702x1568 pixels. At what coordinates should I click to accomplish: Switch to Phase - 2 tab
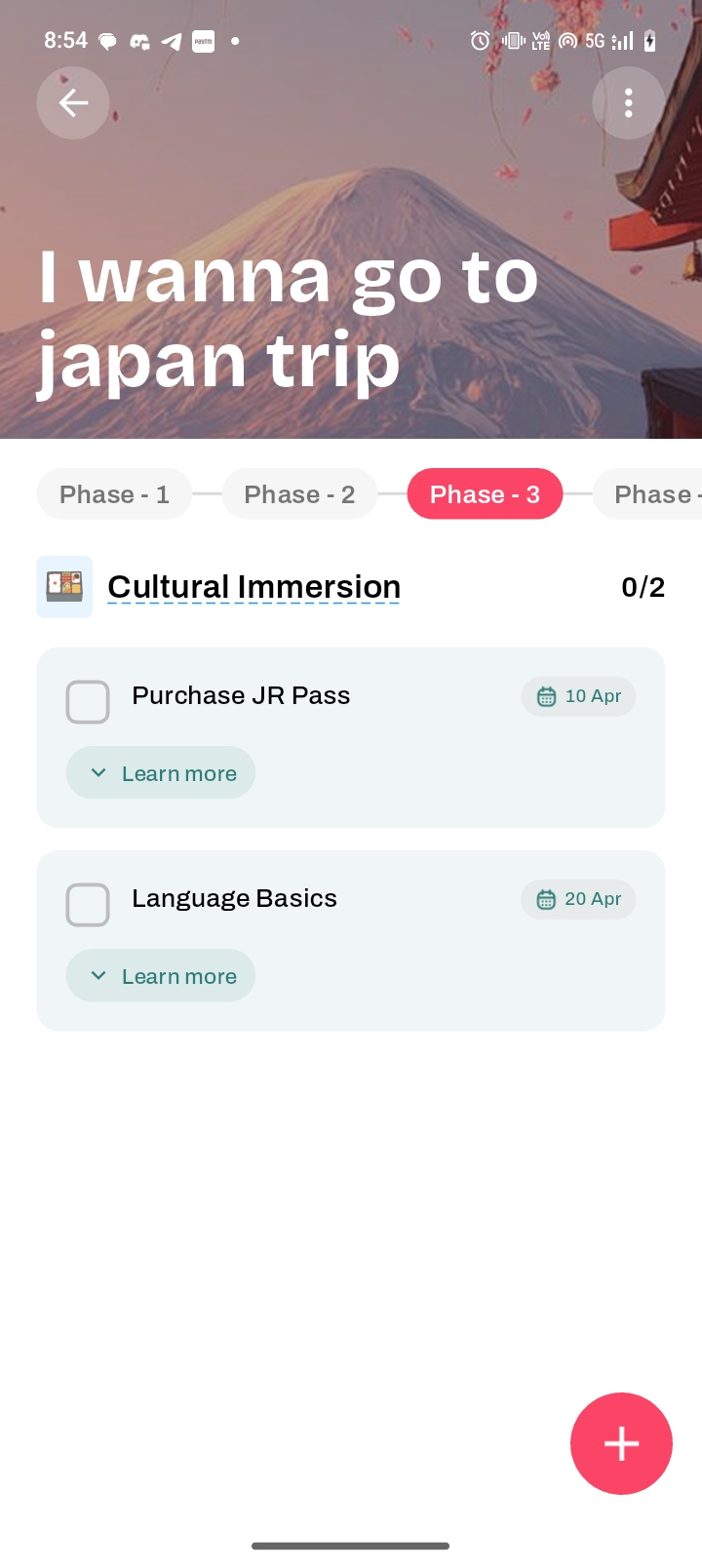coord(299,494)
